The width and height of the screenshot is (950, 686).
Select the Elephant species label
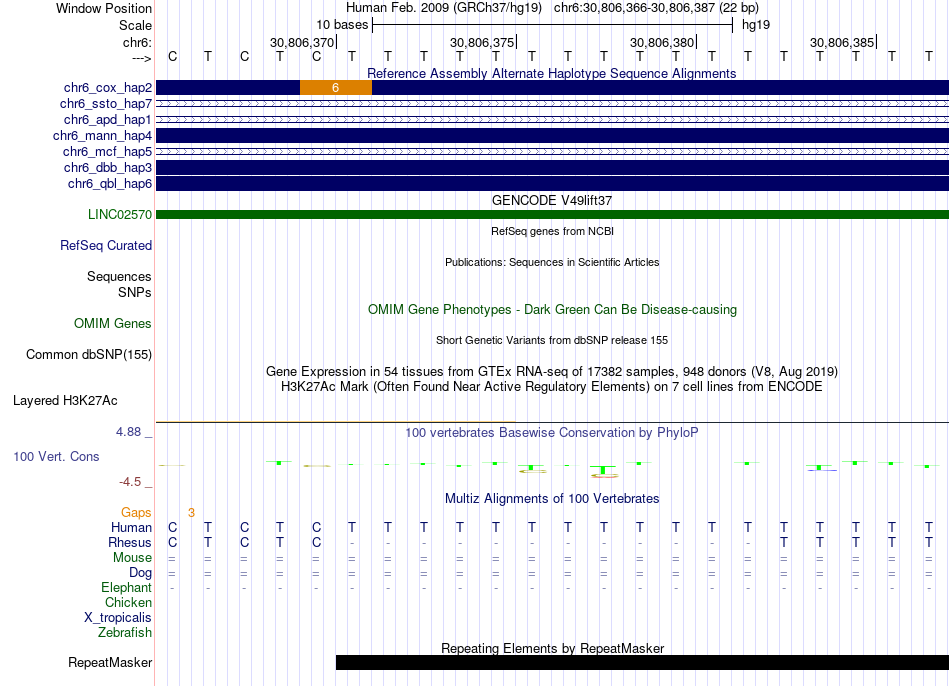click(127, 587)
